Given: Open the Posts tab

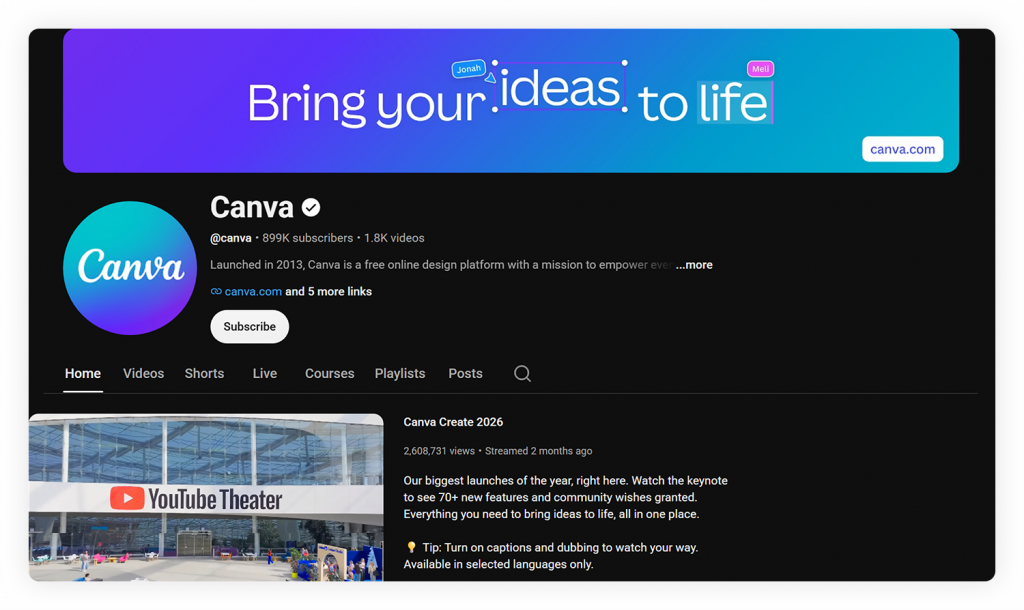Looking at the screenshot, I should [466, 374].
